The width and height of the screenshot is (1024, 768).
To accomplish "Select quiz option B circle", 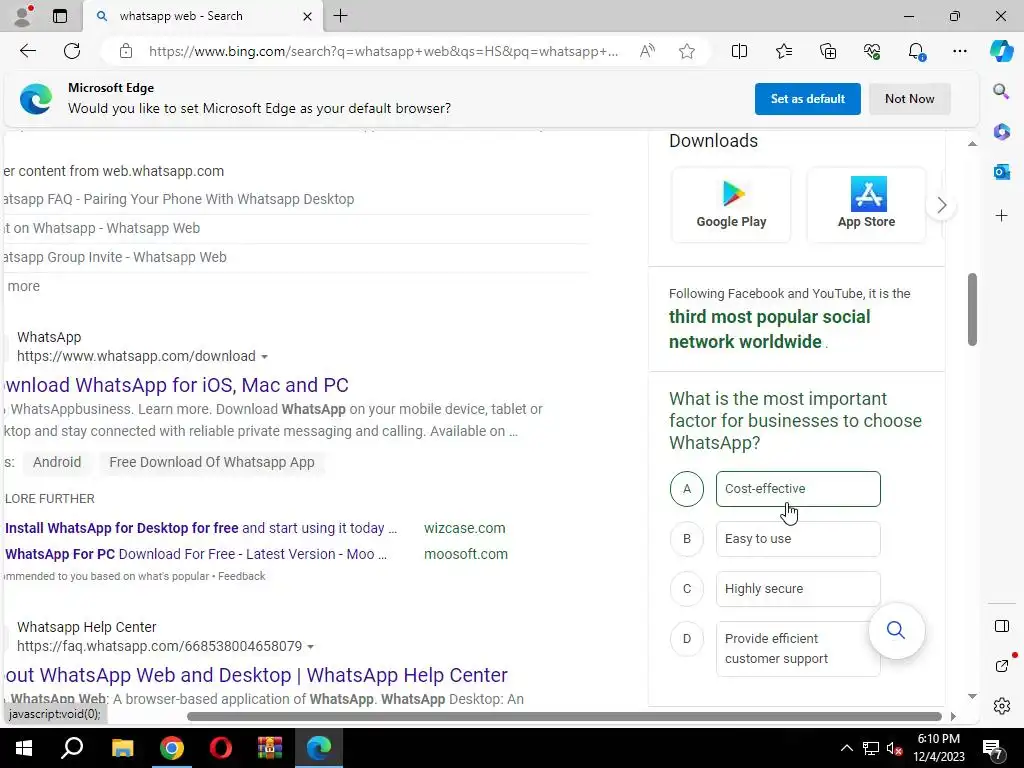I will click(686, 539).
